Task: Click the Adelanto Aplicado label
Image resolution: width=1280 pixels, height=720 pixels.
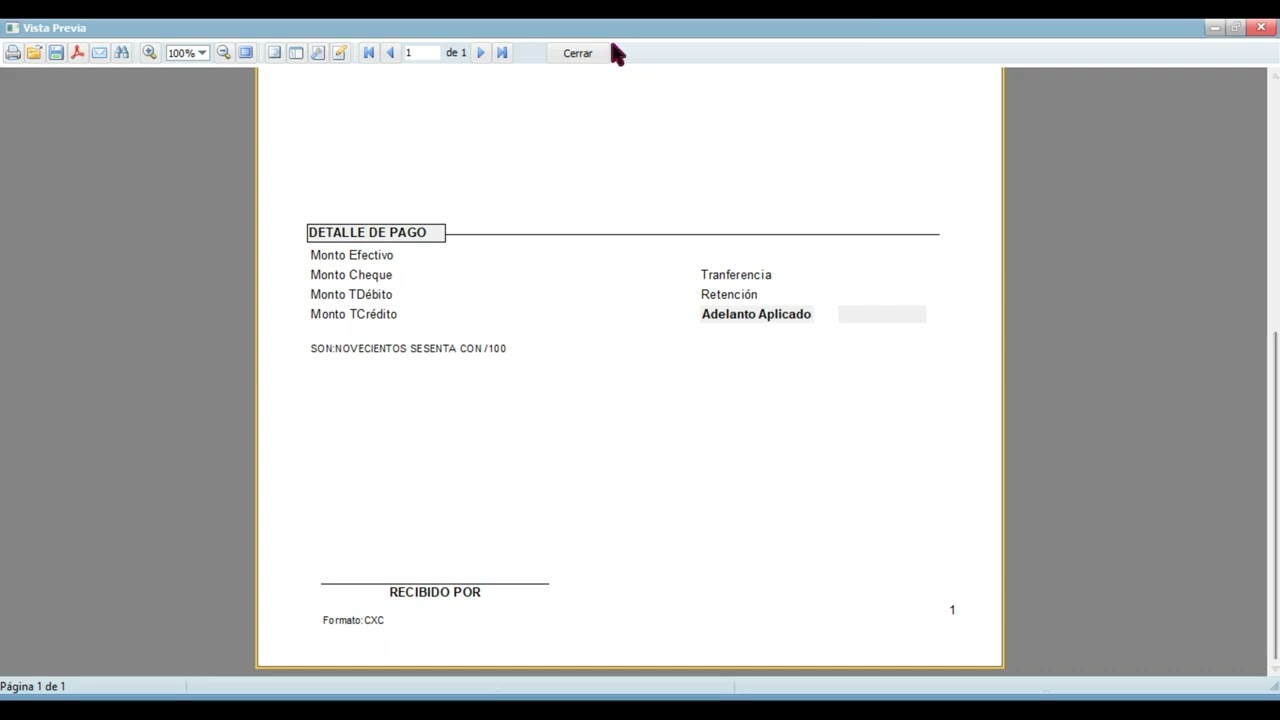Action: (x=756, y=314)
